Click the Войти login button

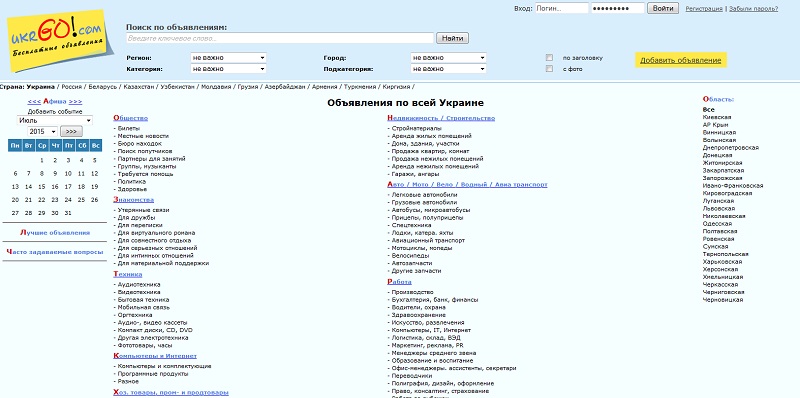click(663, 8)
